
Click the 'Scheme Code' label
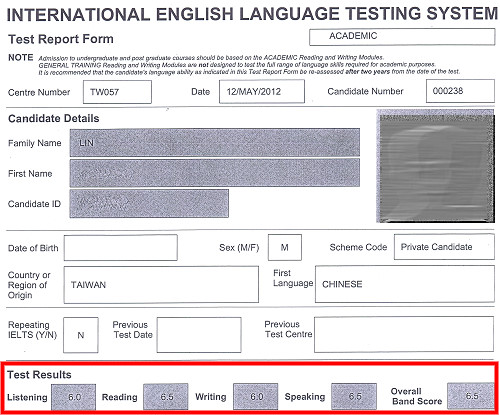coord(358,247)
